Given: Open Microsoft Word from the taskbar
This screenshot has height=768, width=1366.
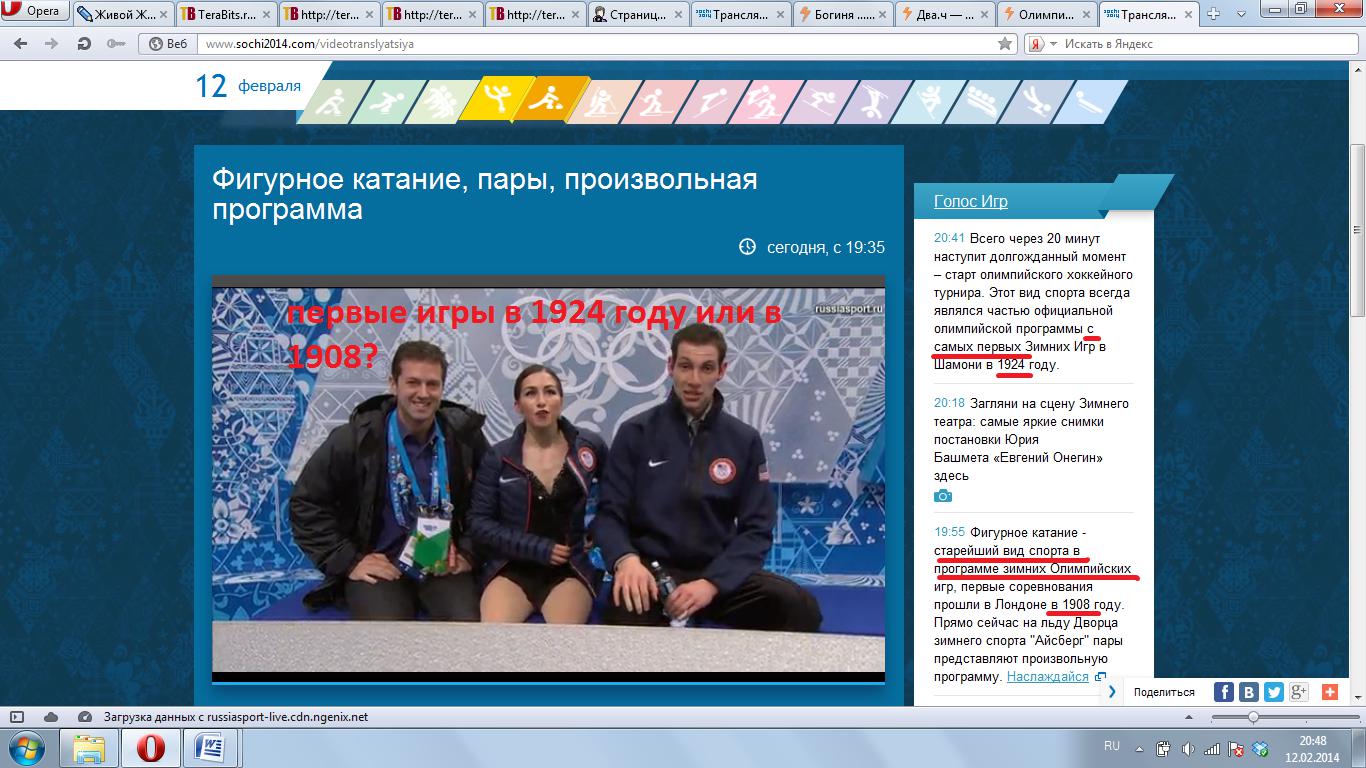Looking at the screenshot, I should [211, 748].
